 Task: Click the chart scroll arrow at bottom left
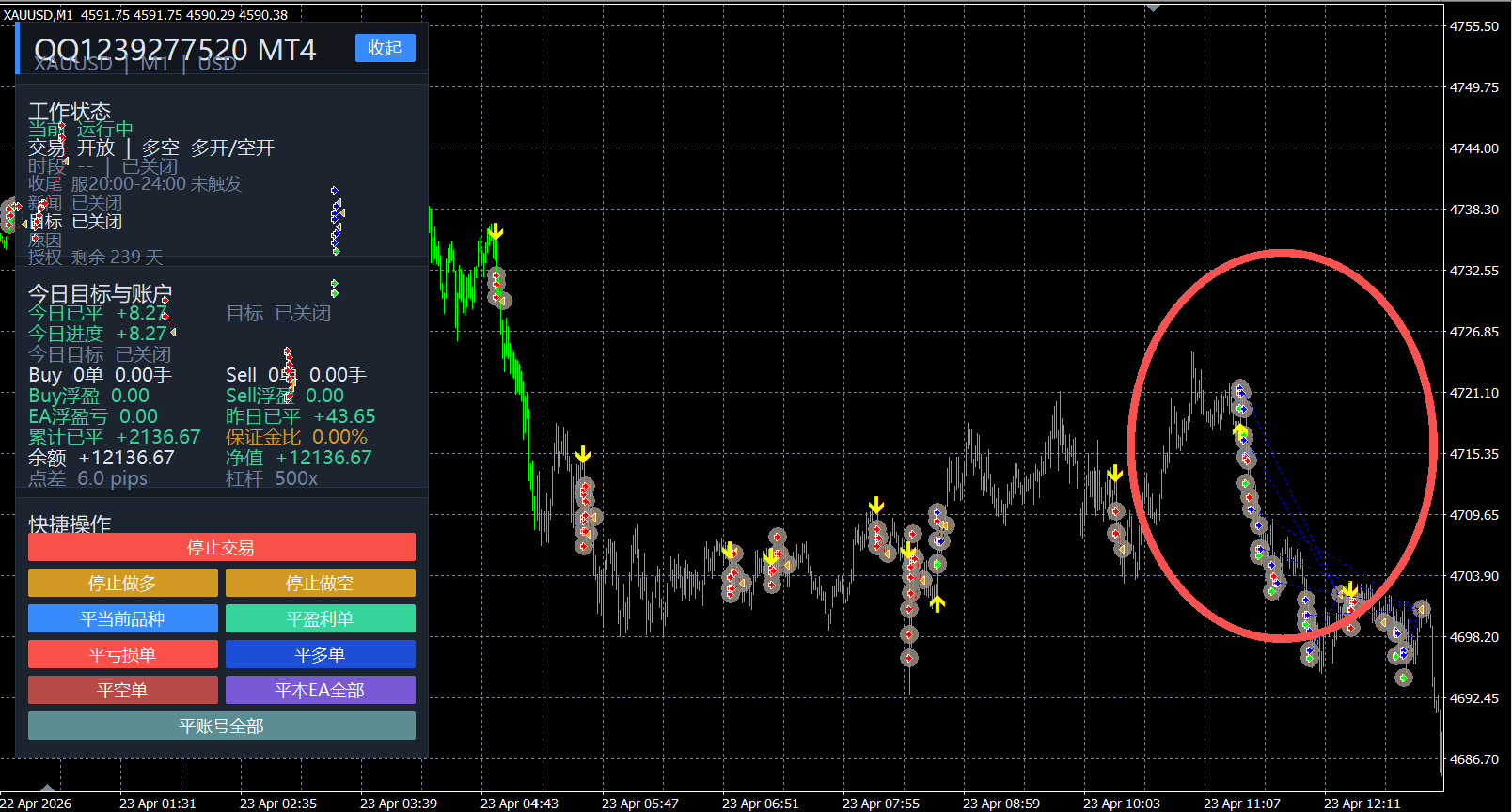point(47,788)
